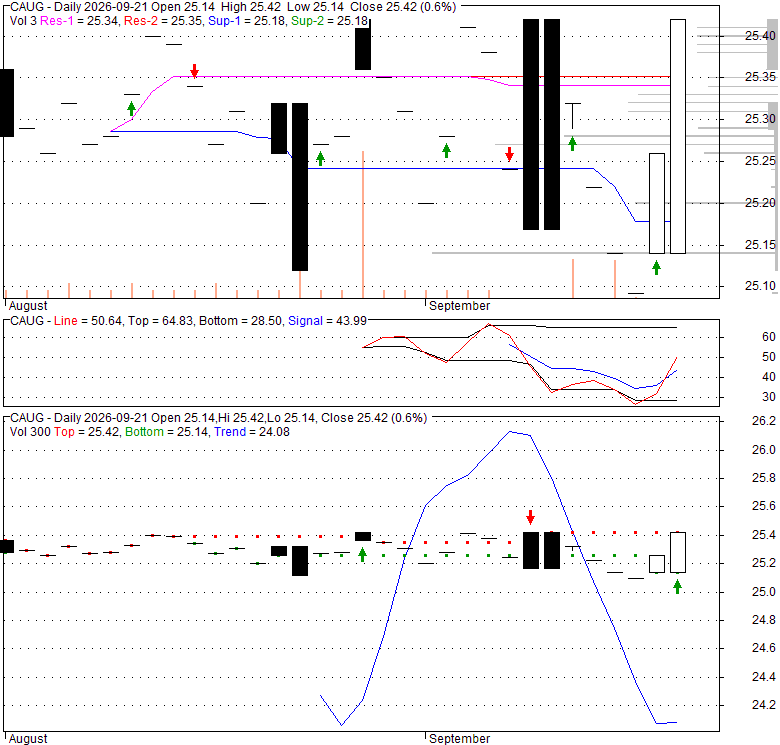Select the last tall white candlestick in top chart

coord(678,136)
